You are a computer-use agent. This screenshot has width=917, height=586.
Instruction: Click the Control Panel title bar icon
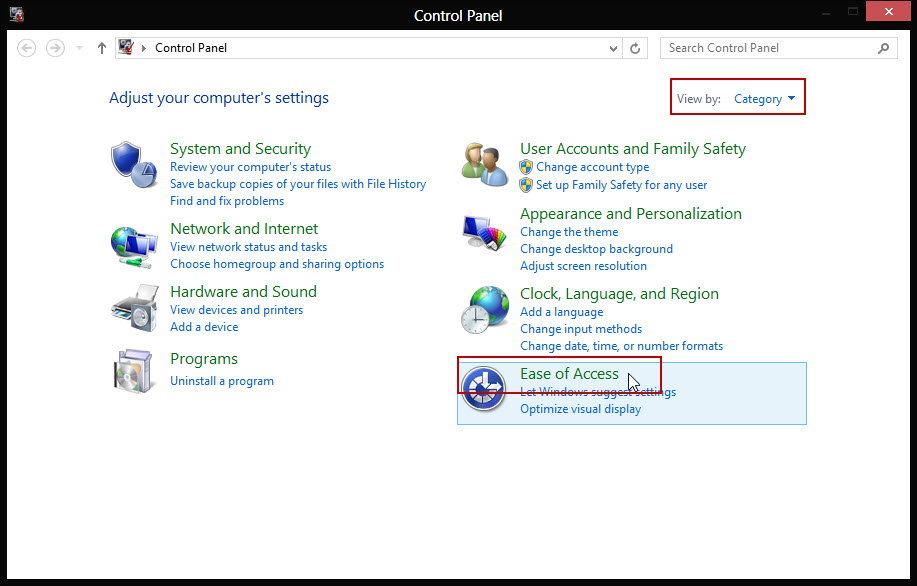16,15
